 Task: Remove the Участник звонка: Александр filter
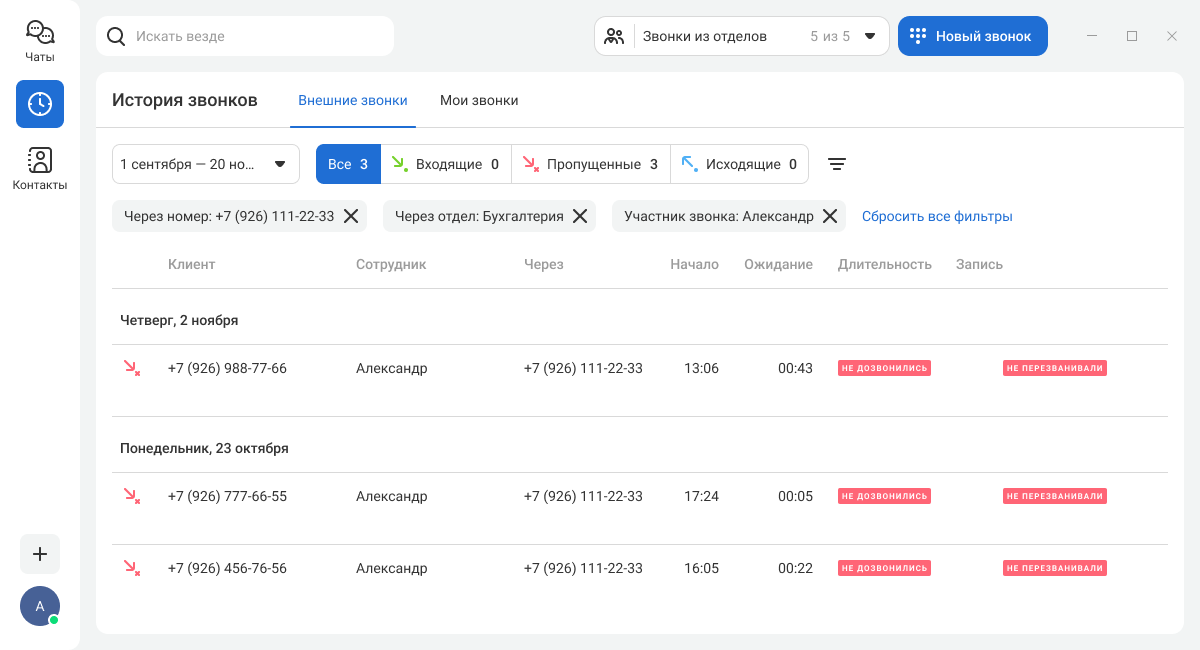tap(829, 216)
